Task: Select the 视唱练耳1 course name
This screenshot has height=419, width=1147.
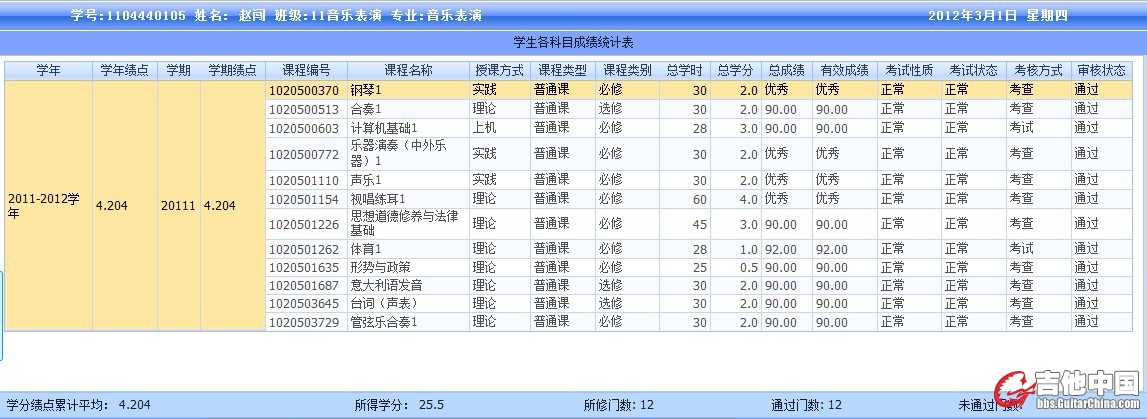Action: pos(378,199)
